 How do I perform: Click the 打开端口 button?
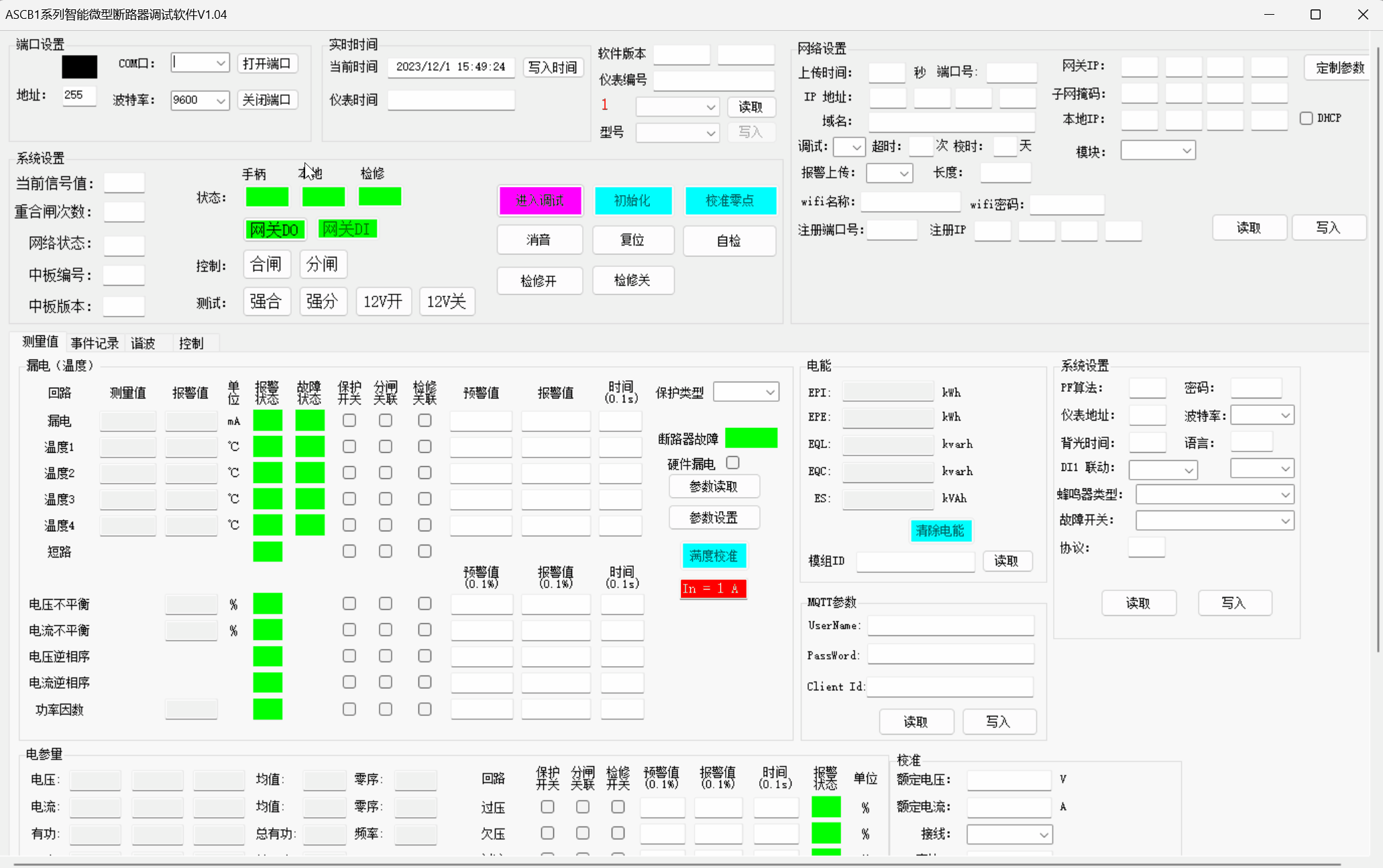tap(267, 63)
